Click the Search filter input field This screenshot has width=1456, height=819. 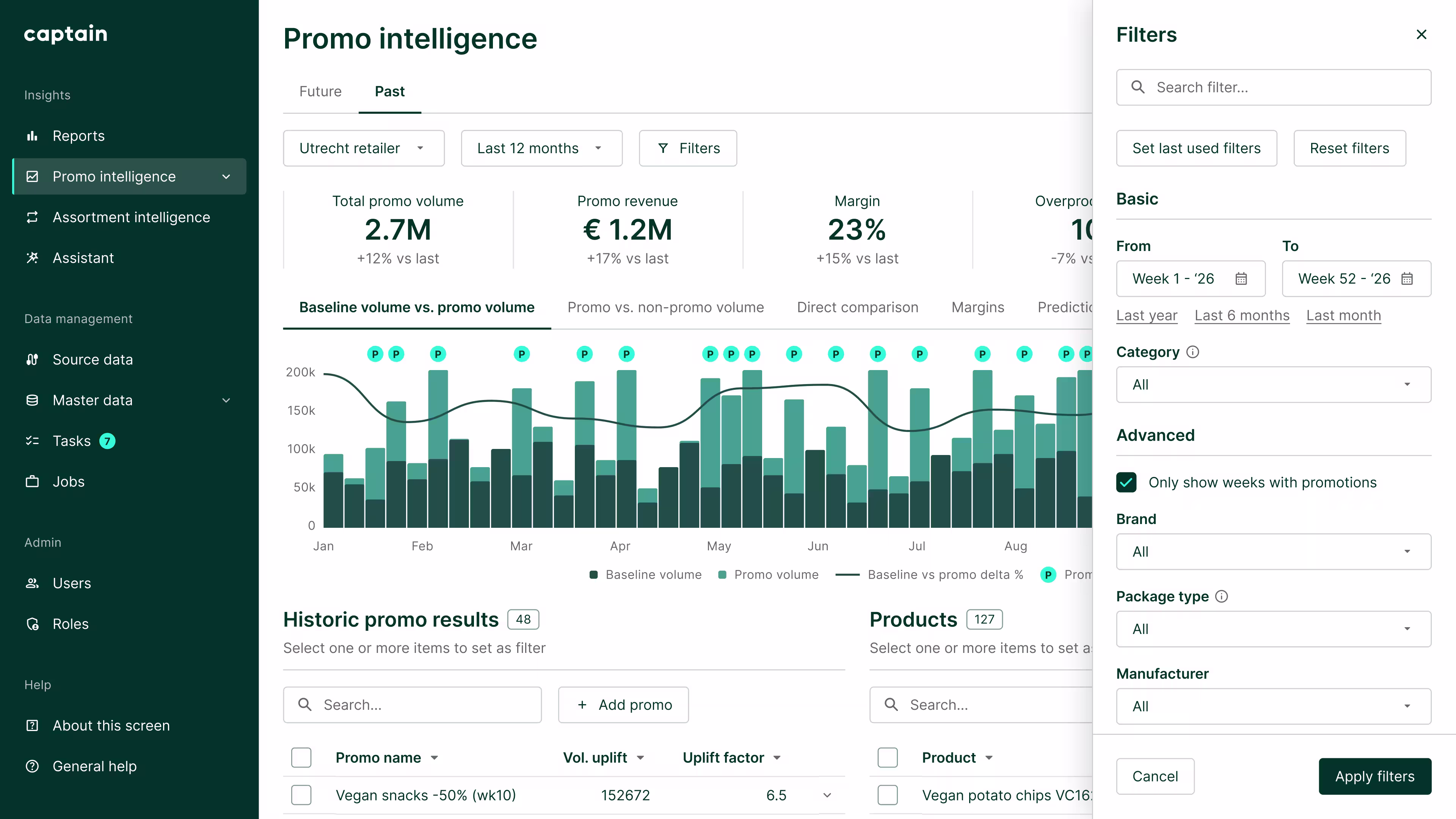[x=1274, y=87]
